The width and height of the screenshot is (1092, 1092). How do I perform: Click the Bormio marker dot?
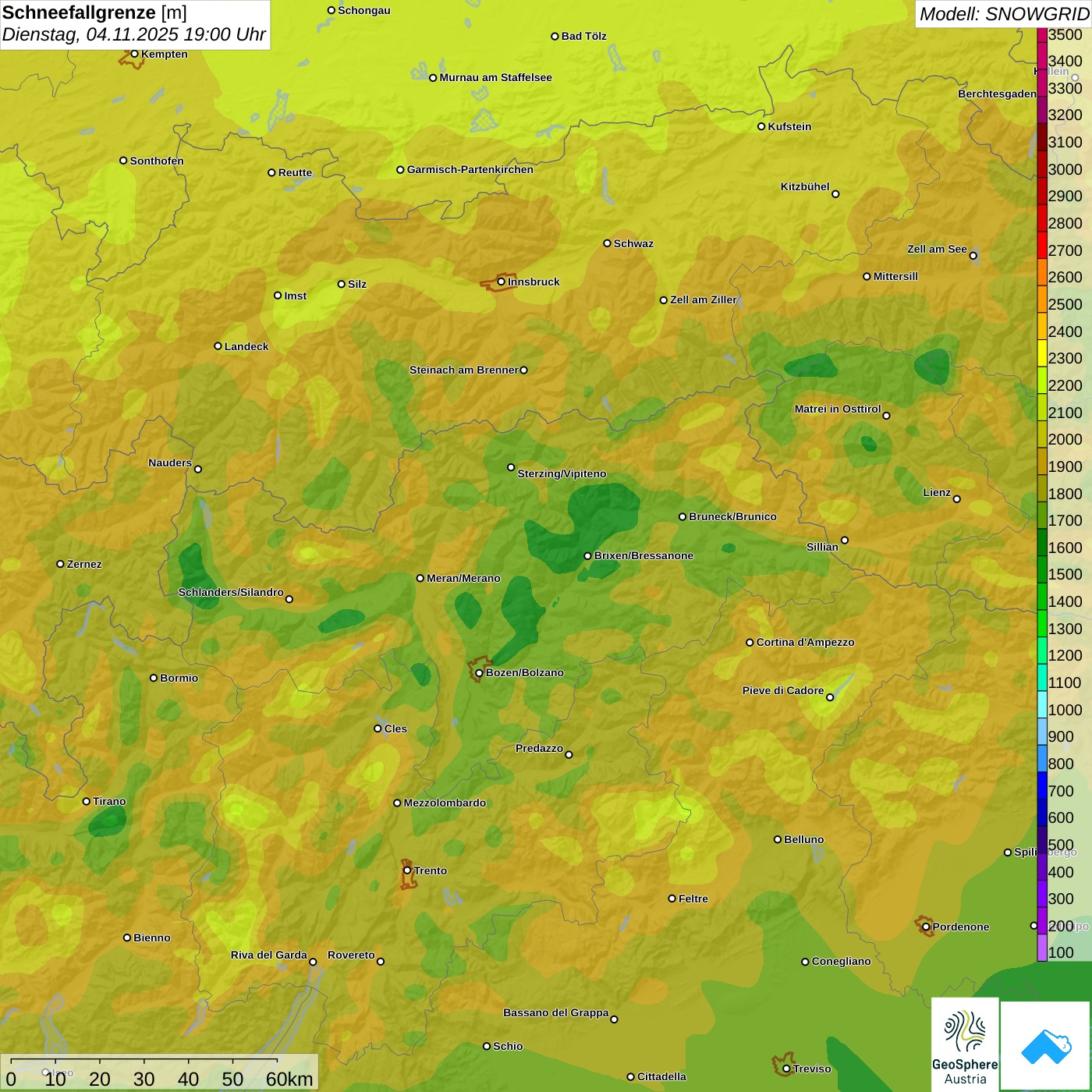tap(154, 678)
